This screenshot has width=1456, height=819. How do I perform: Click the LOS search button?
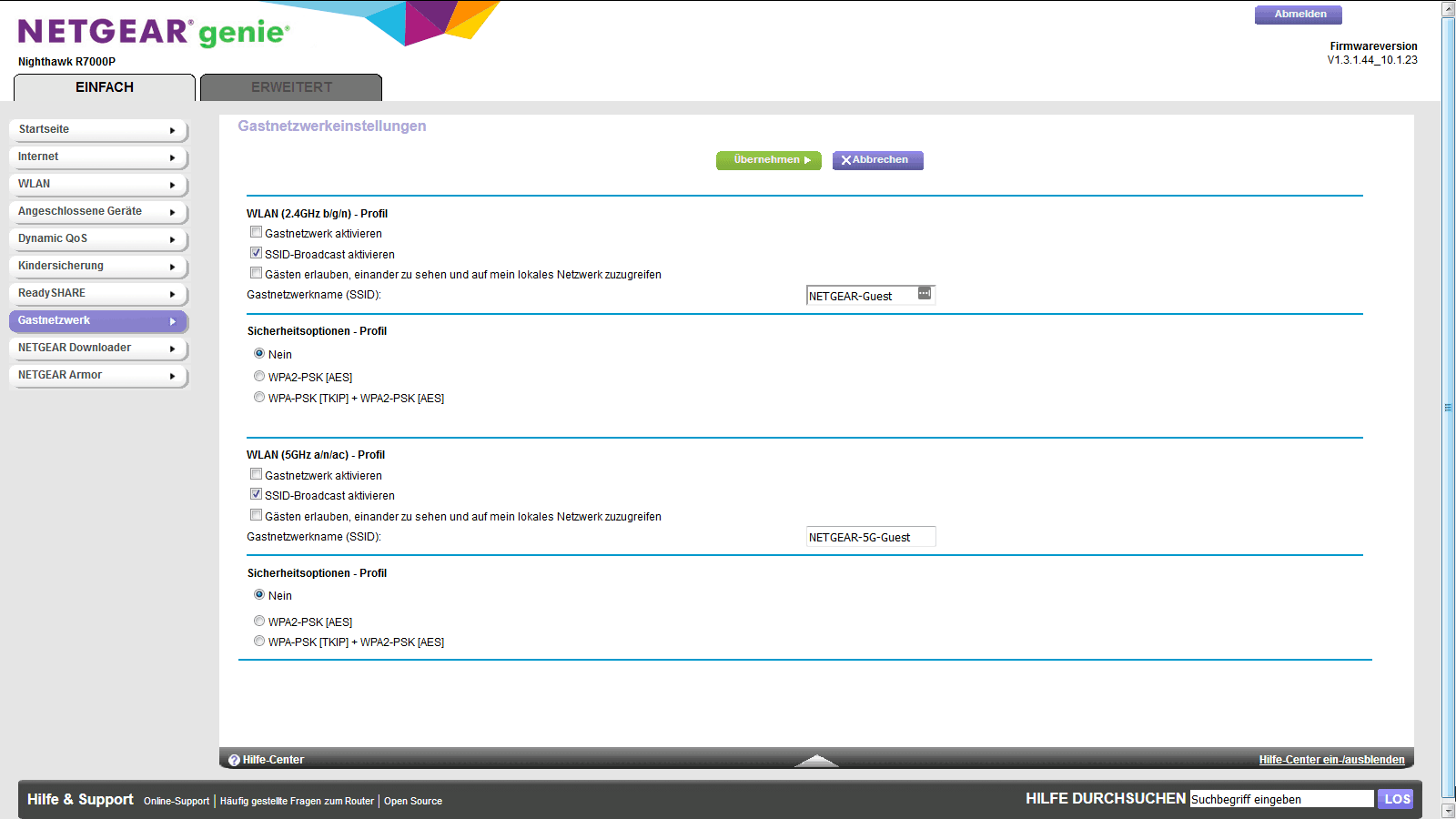[x=1396, y=799]
